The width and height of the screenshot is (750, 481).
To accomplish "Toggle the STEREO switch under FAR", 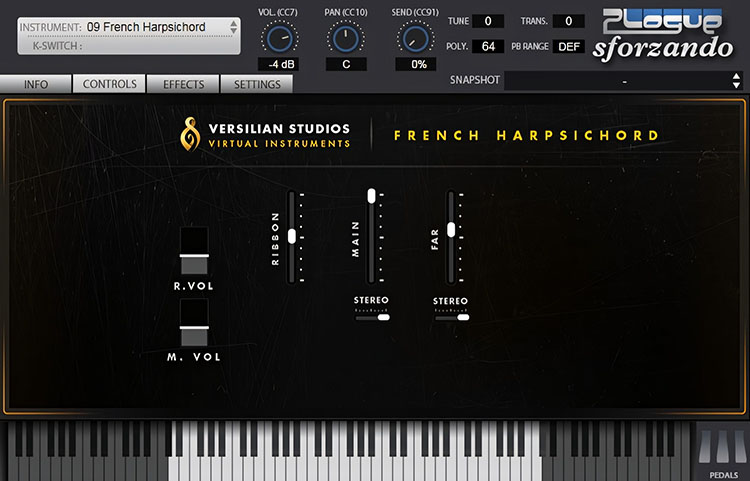I will (452, 317).
